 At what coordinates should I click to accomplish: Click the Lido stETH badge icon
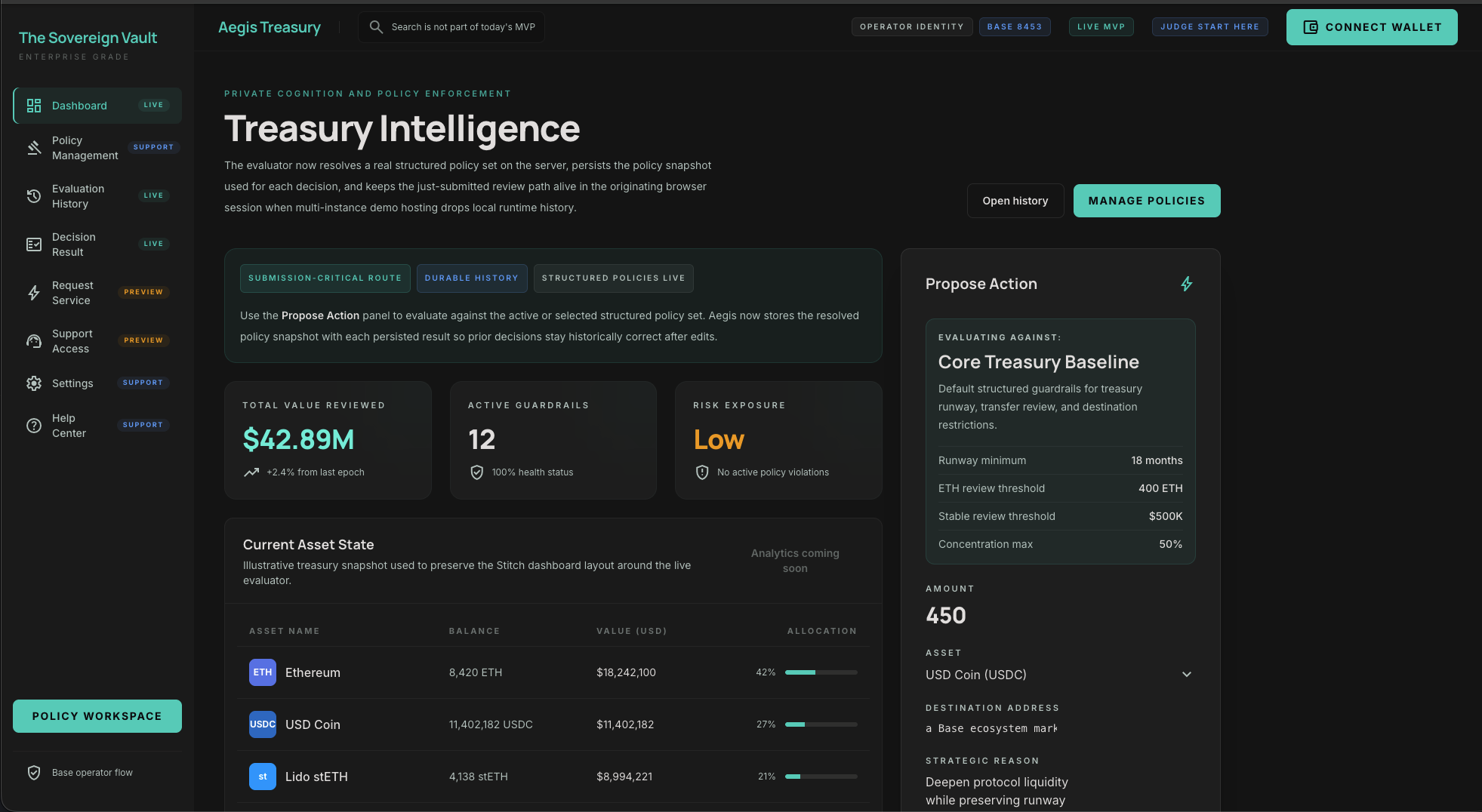[263, 777]
